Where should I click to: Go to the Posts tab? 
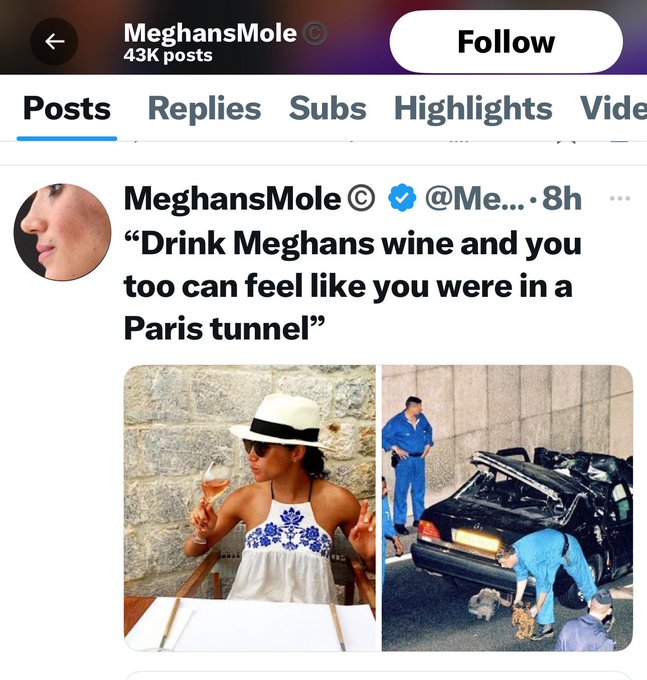tap(67, 108)
